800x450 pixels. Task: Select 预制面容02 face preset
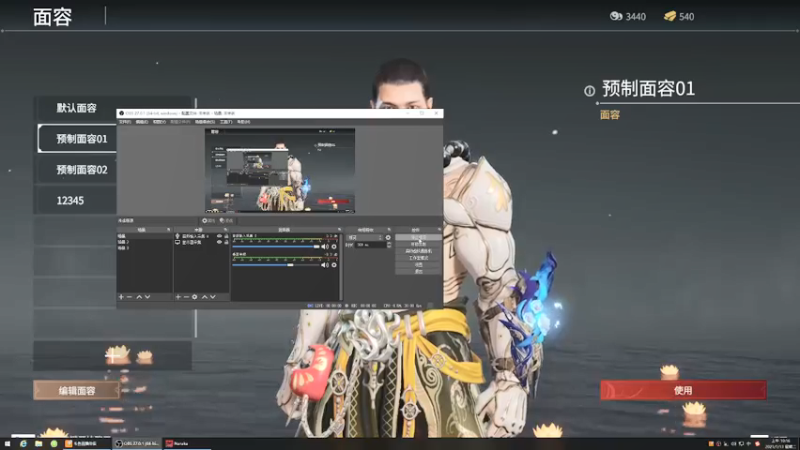click(x=76, y=169)
